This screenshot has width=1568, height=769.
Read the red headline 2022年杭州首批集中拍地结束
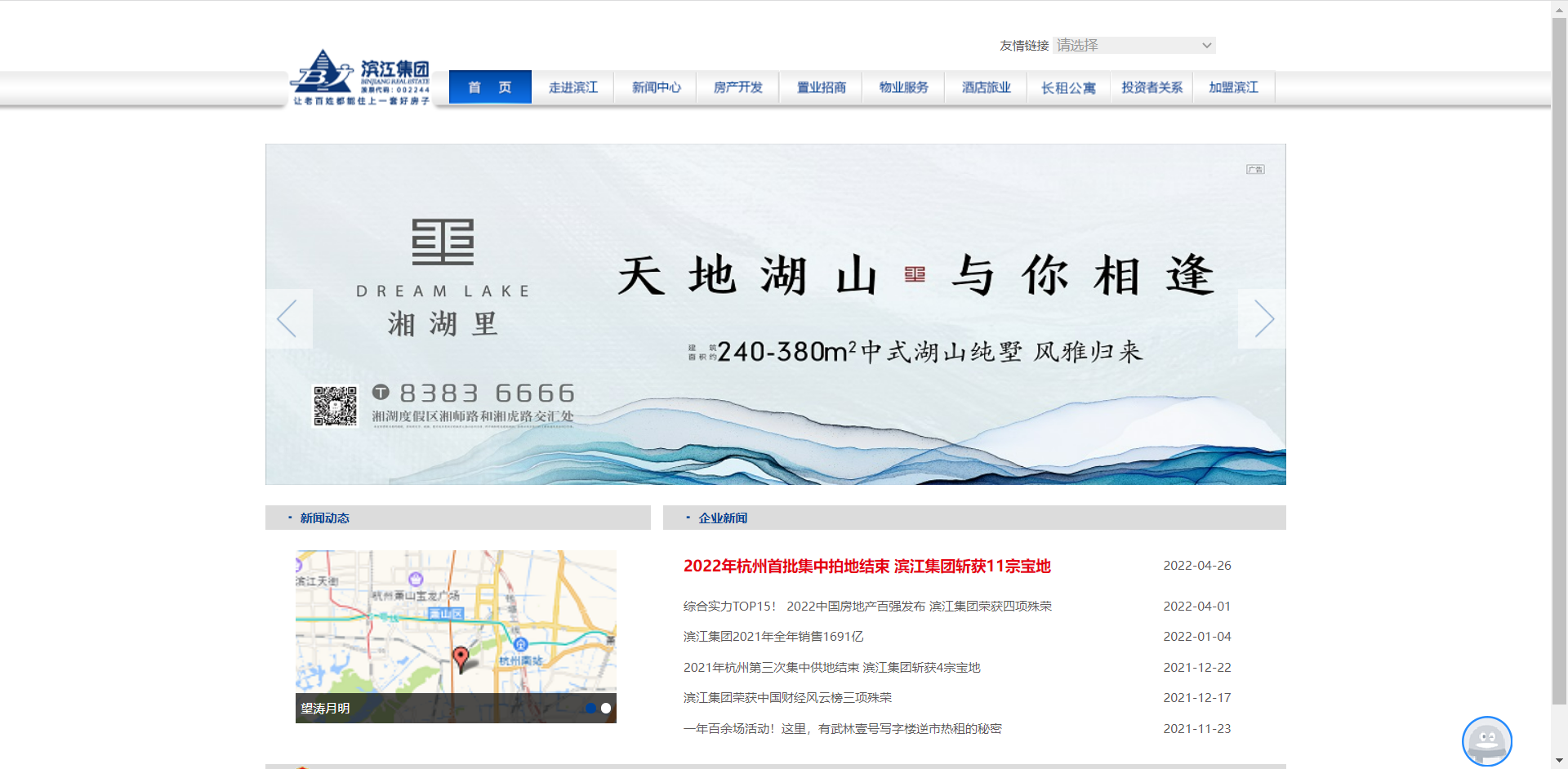tap(866, 566)
